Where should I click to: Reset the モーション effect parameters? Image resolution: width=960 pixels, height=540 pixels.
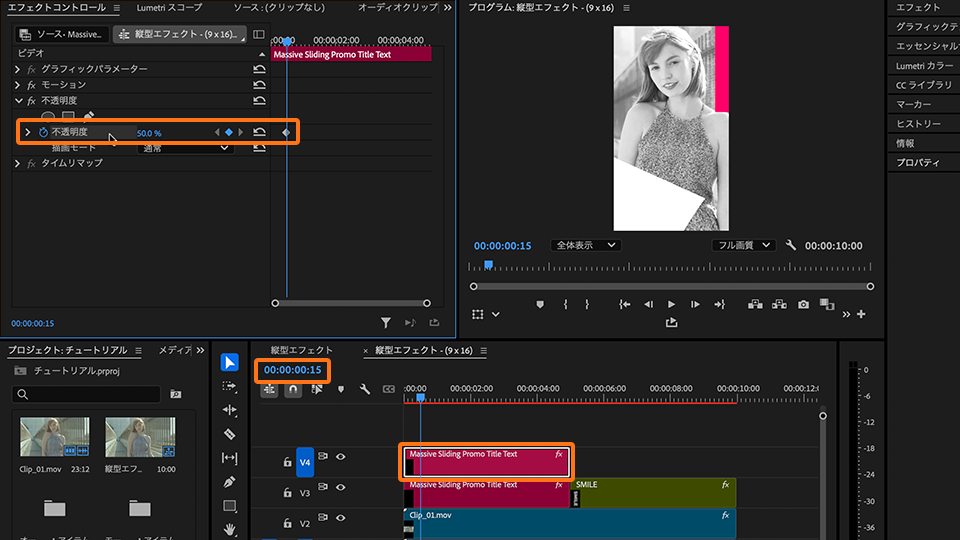point(259,85)
